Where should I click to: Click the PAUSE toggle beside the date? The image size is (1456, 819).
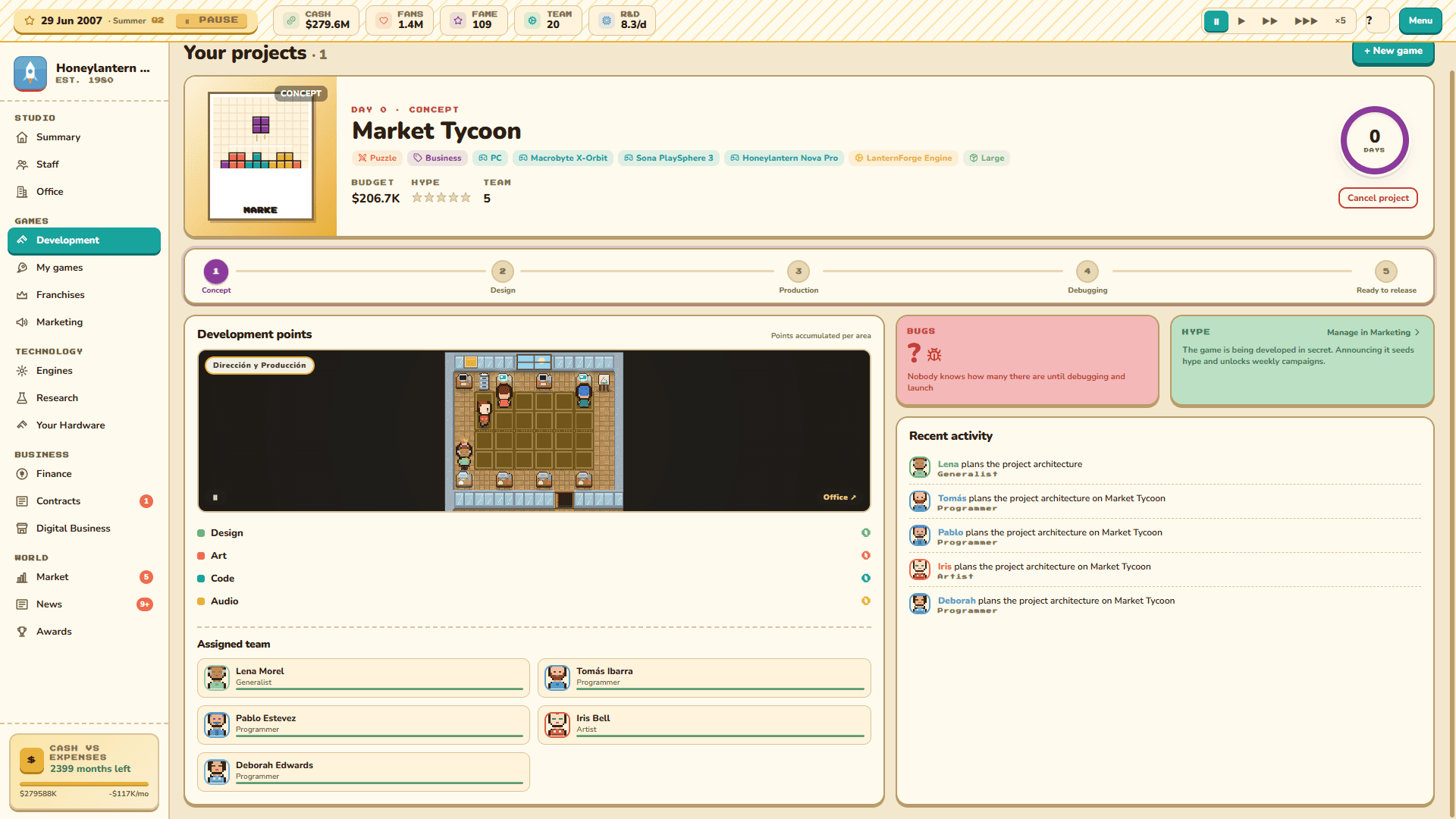click(x=212, y=20)
